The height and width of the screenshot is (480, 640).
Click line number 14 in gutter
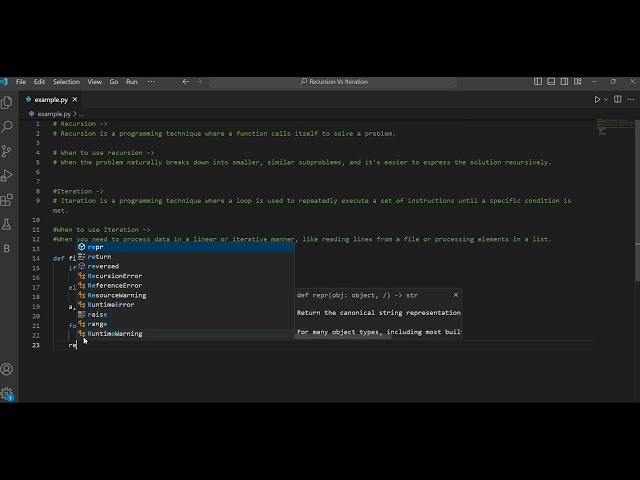[36, 258]
